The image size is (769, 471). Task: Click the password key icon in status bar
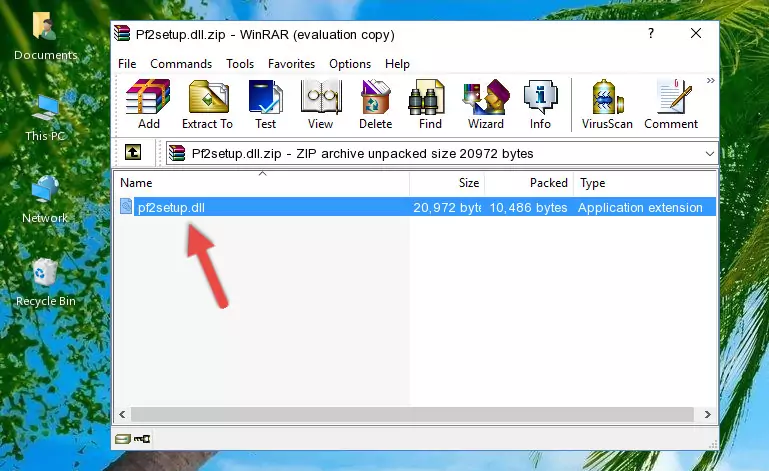pos(142,439)
